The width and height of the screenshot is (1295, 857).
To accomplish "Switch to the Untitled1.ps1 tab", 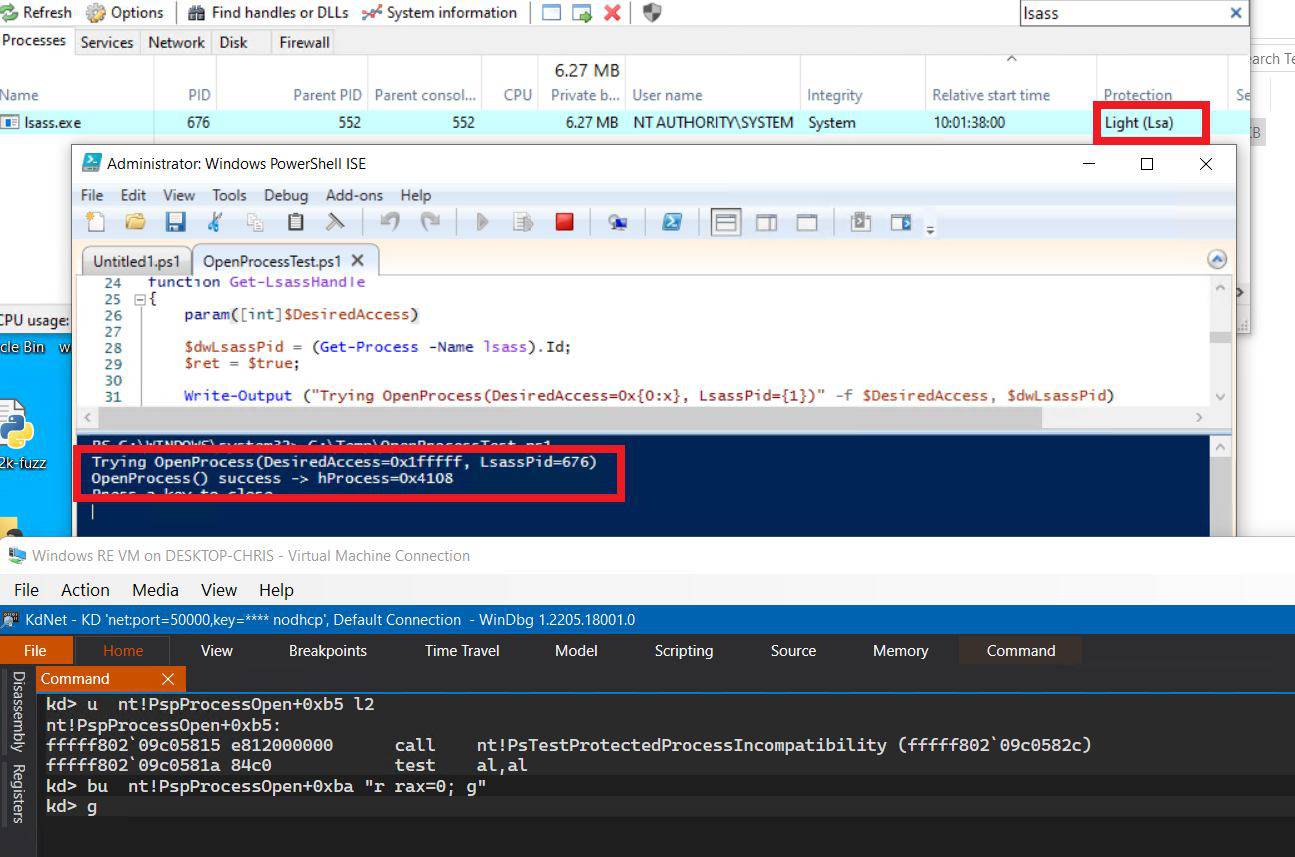I will 135,260.
